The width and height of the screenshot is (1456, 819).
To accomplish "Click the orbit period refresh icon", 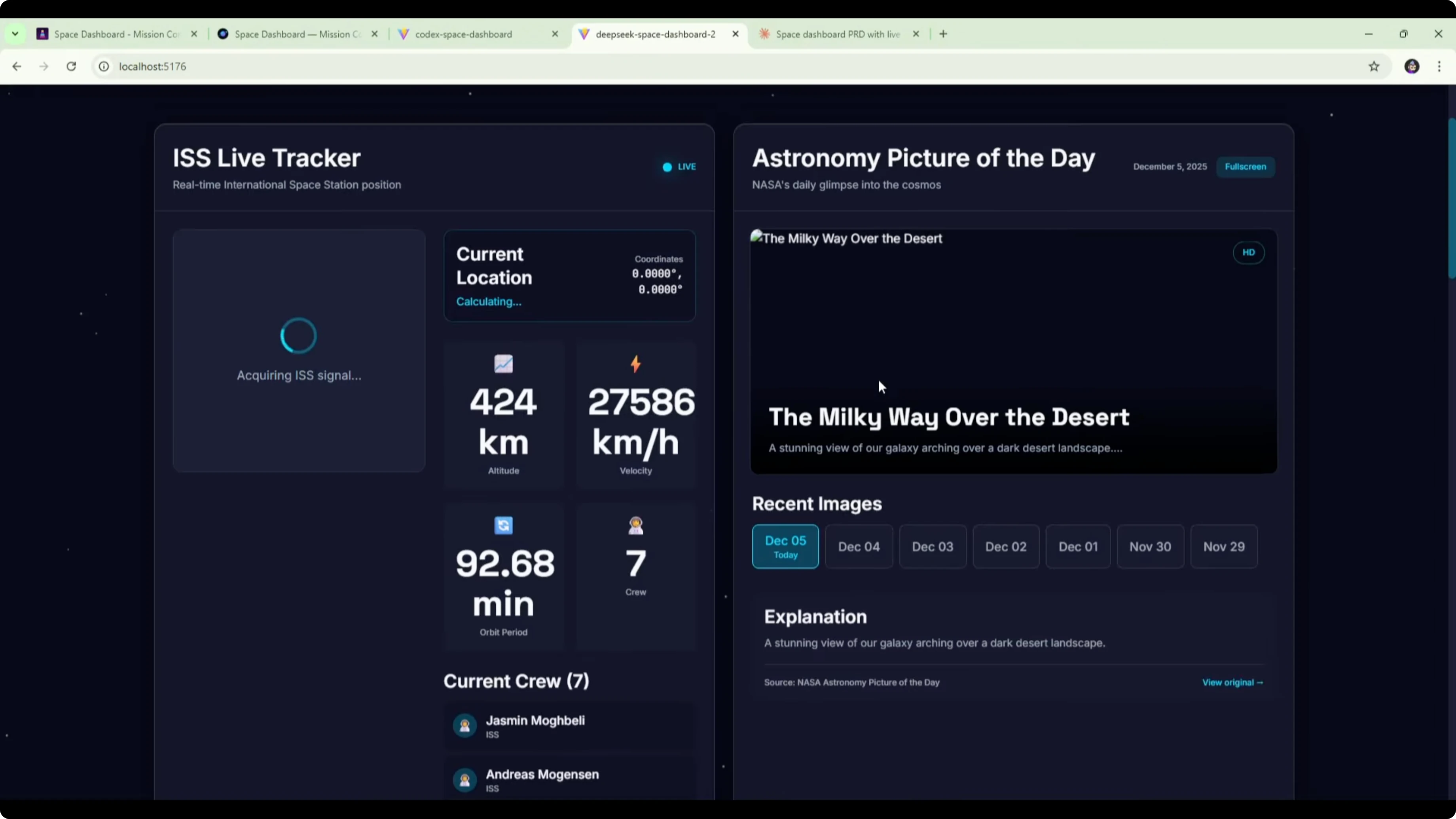I will pos(503,525).
